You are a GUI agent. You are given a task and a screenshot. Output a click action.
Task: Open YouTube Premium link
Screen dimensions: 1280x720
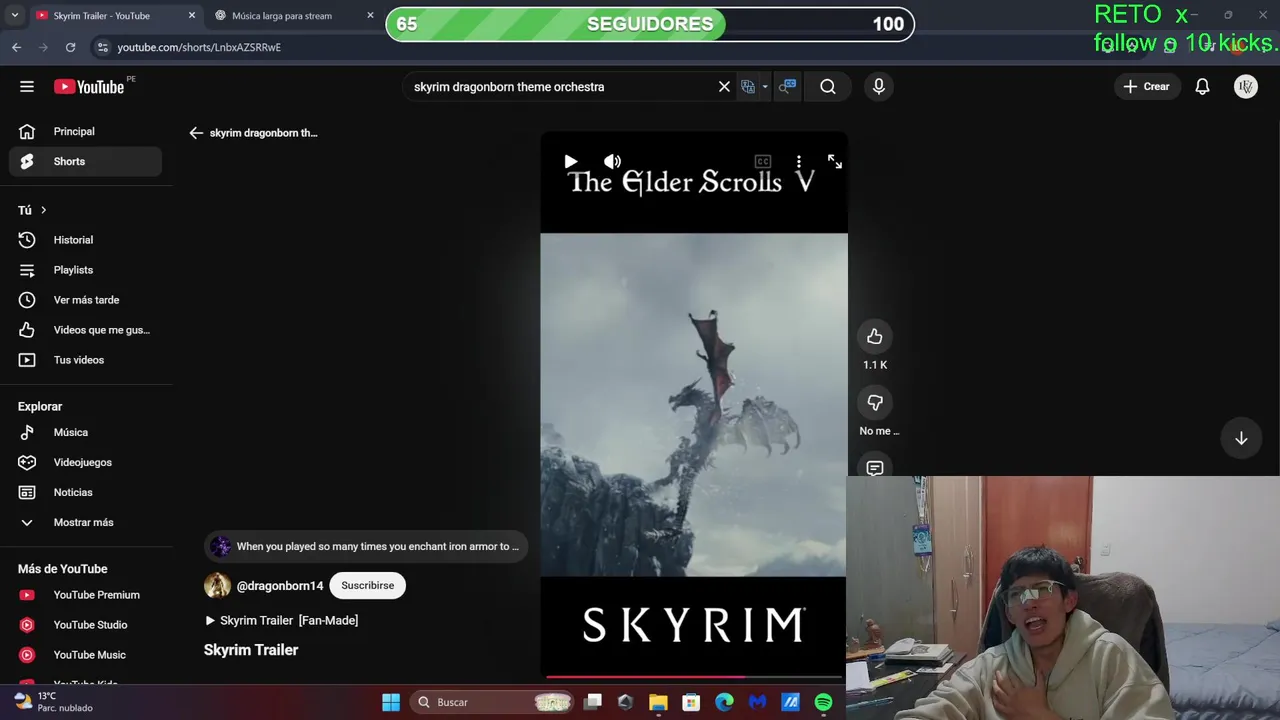click(x=86, y=595)
